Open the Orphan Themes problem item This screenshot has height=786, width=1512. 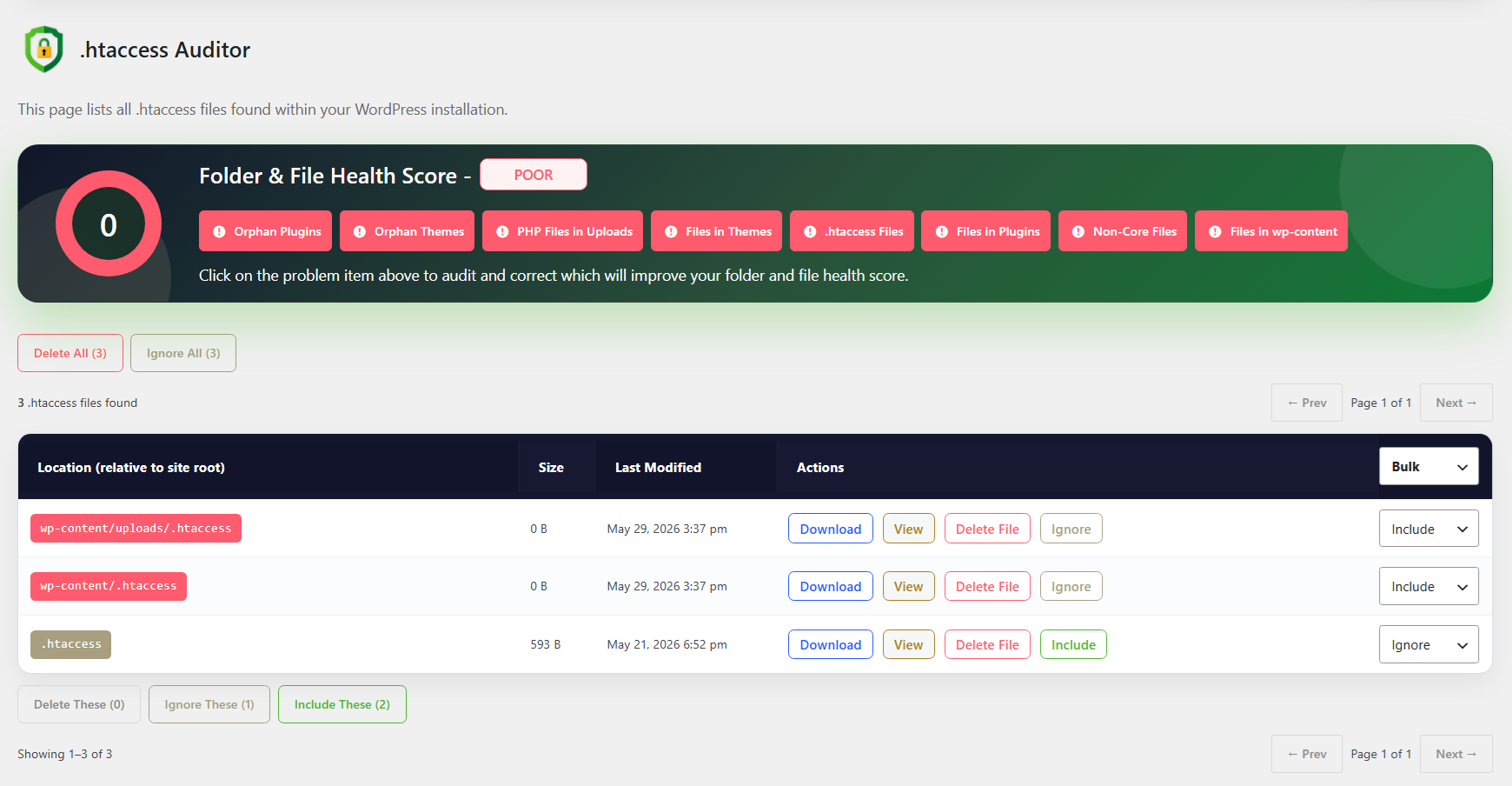point(407,231)
